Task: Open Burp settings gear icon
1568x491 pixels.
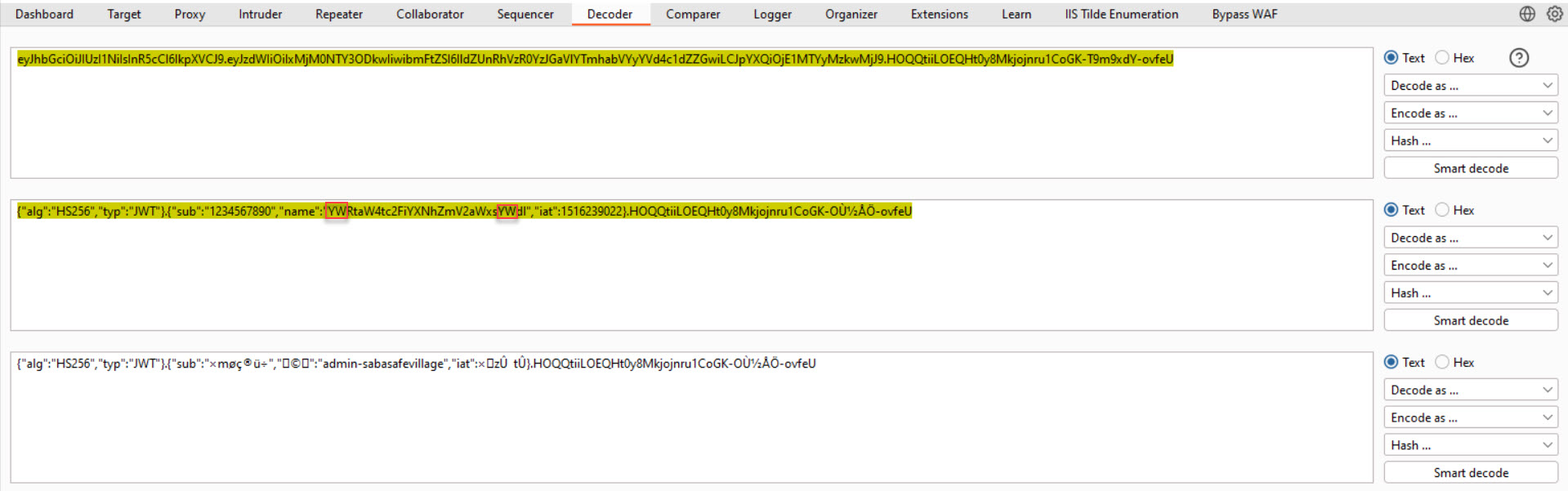Action: click(x=1554, y=14)
